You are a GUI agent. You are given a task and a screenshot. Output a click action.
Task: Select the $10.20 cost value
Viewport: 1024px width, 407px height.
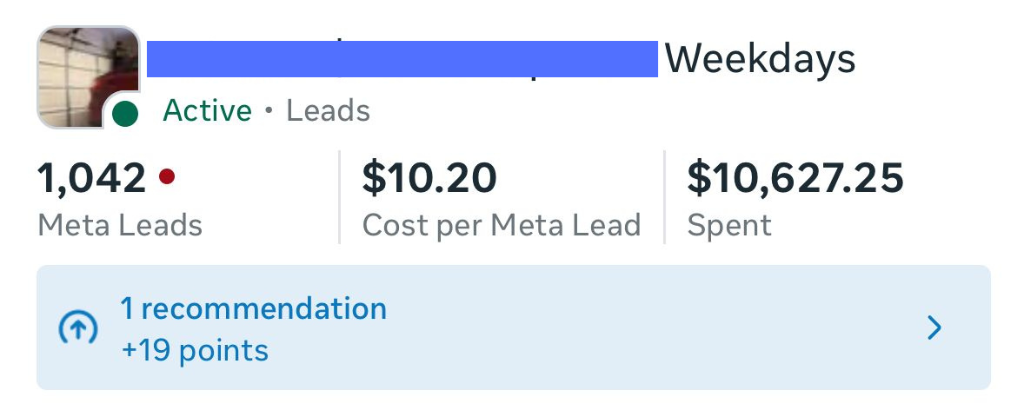pos(429,178)
